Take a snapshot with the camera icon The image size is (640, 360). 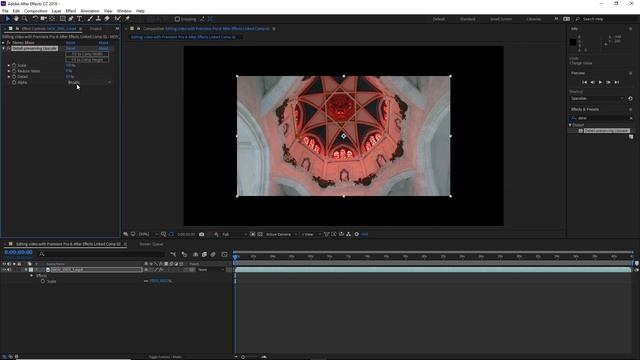click(202, 234)
